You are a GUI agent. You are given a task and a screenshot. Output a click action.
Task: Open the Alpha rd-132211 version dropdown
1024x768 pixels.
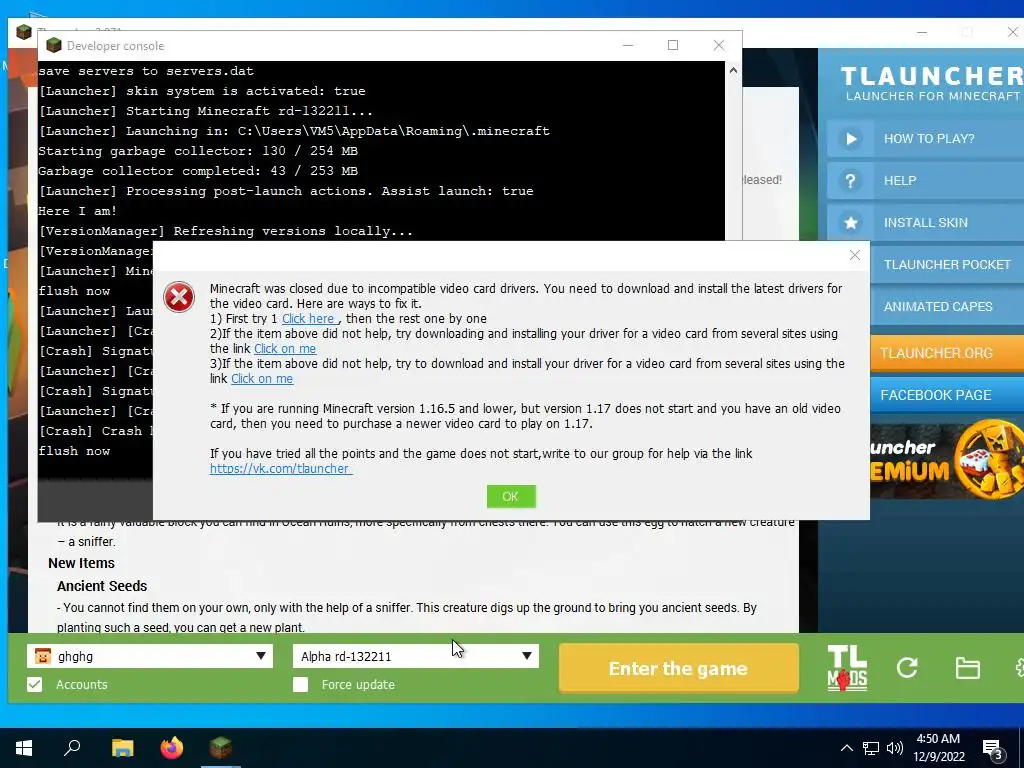point(415,656)
